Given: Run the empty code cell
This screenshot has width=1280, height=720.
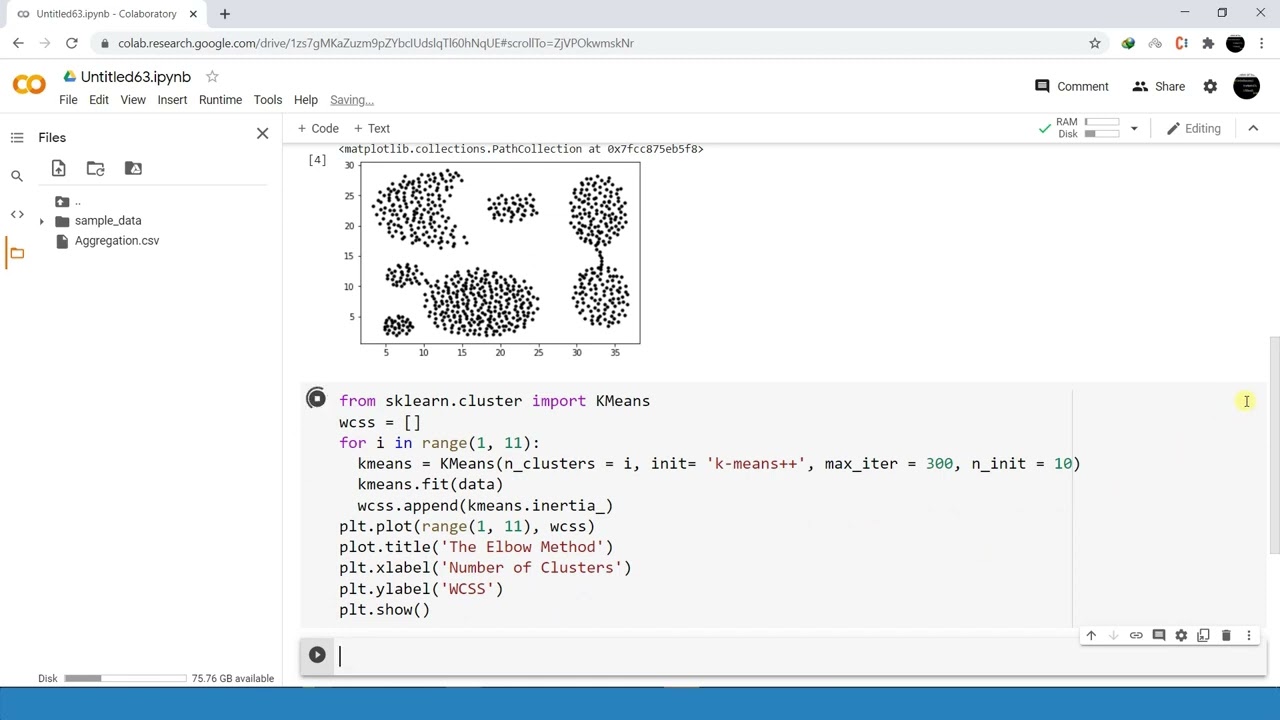Looking at the screenshot, I should (317, 655).
